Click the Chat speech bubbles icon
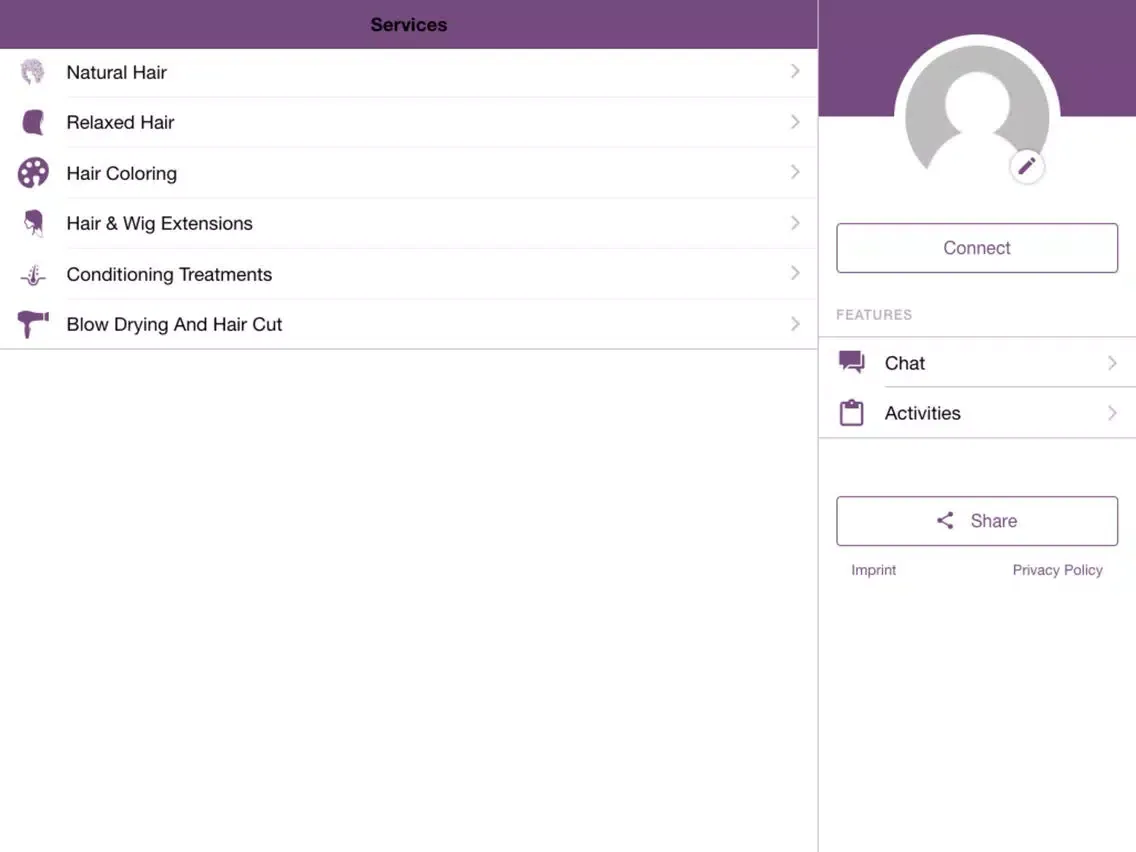This screenshot has width=1136, height=852. [x=852, y=363]
